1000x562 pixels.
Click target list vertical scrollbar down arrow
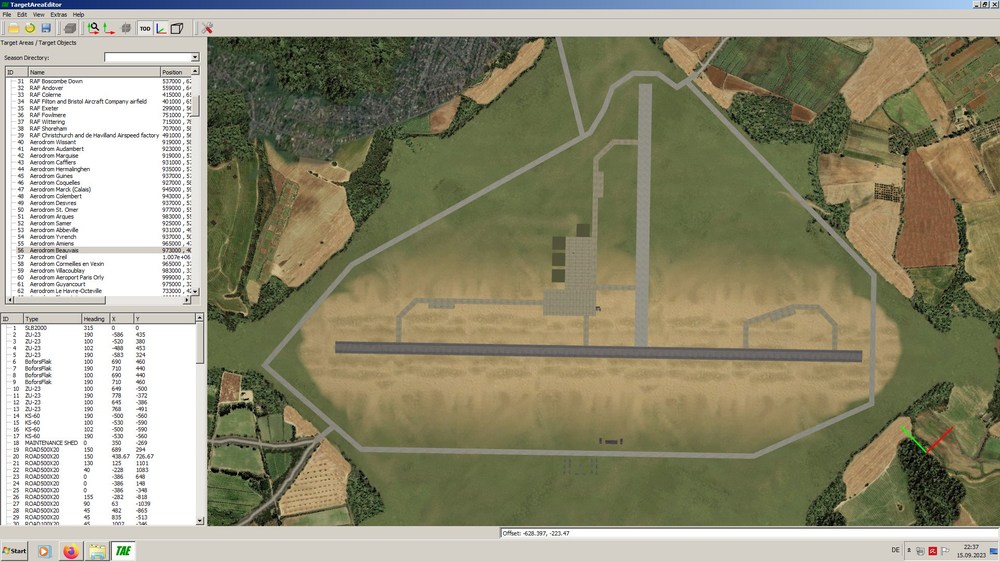(x=195, y=292)
